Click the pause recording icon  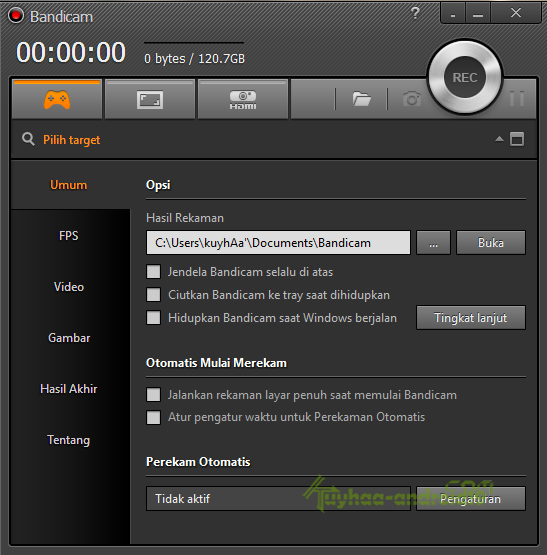[x=517, y=98]
